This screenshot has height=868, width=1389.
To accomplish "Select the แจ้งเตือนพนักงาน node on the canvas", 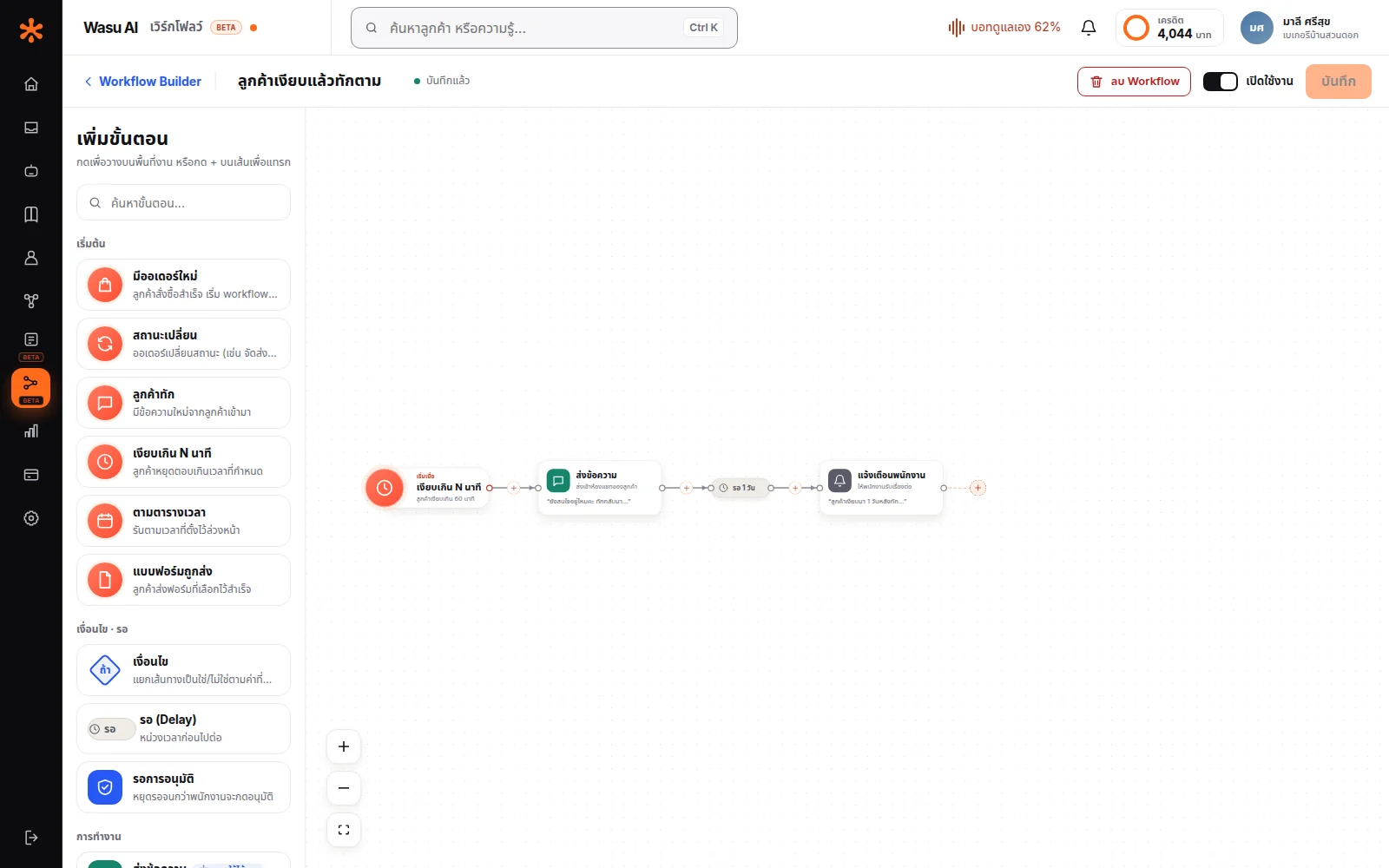I will tap(881, 488).
